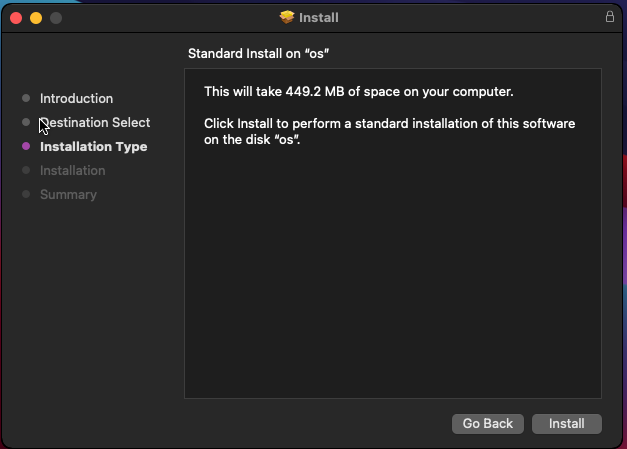Click the 'Click Install to perform' paragraph

tap(389, 132)
